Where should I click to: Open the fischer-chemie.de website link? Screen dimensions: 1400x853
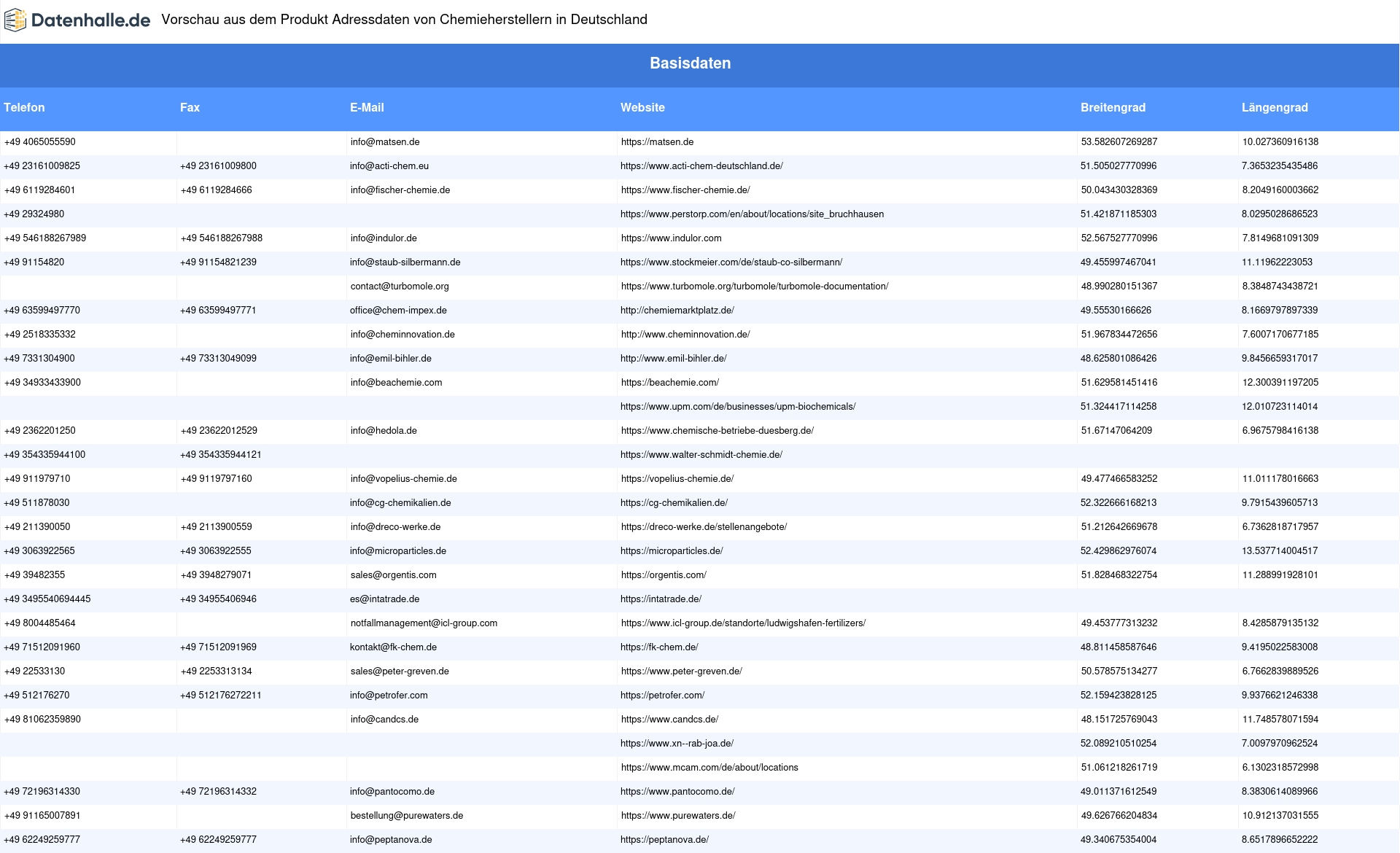[x=685, y=190]
